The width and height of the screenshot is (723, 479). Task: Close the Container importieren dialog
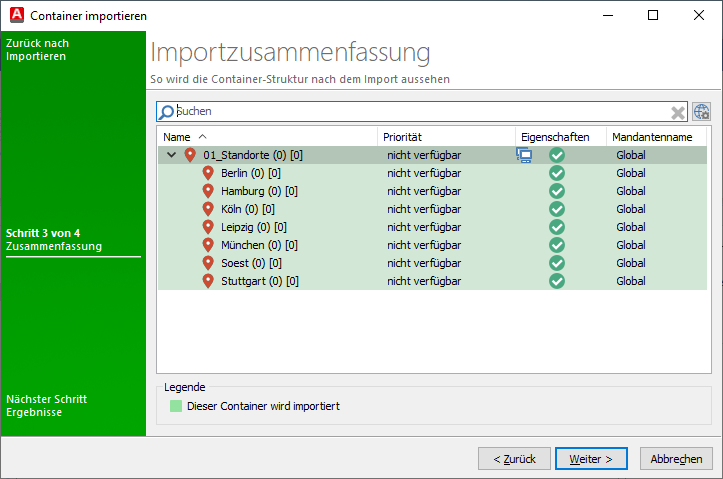[699, 15]
